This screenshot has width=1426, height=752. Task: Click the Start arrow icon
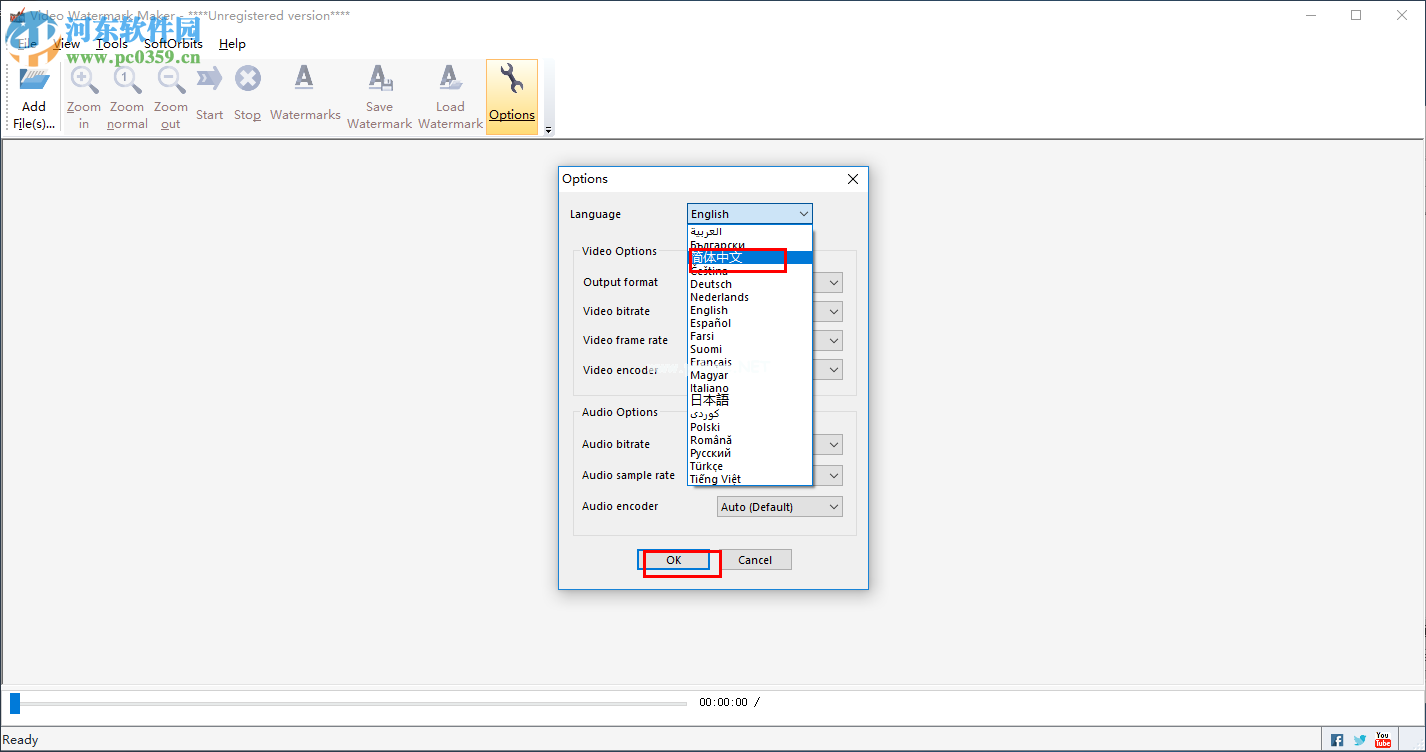209,79
